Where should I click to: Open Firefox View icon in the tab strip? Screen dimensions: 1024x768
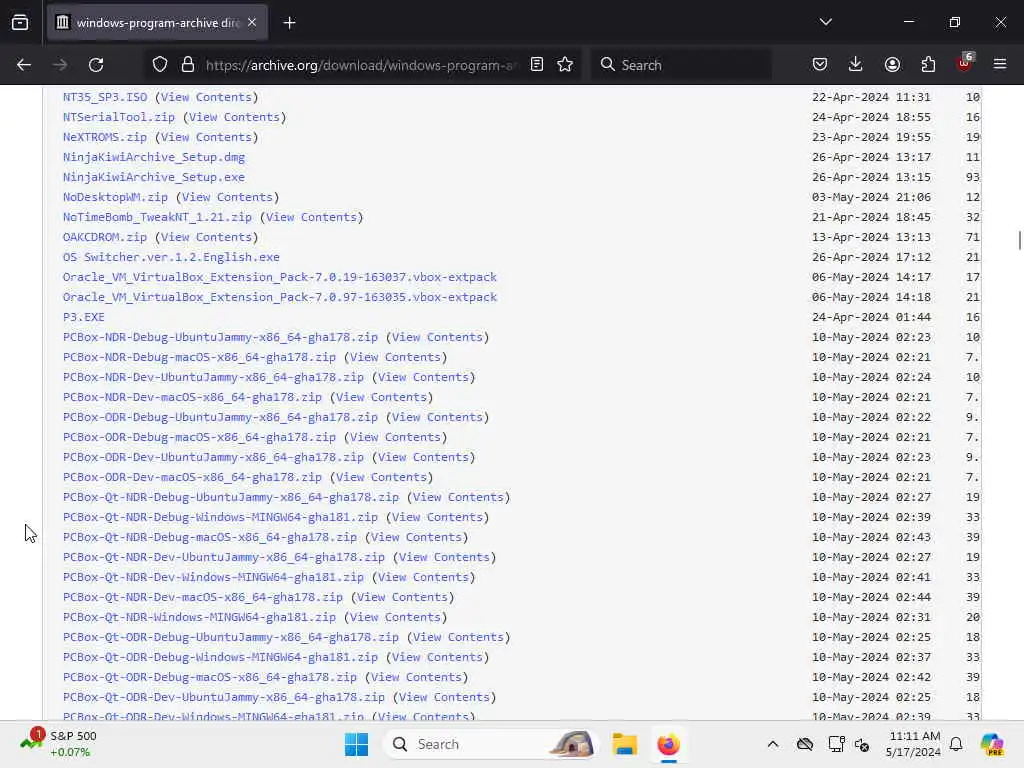20,23
